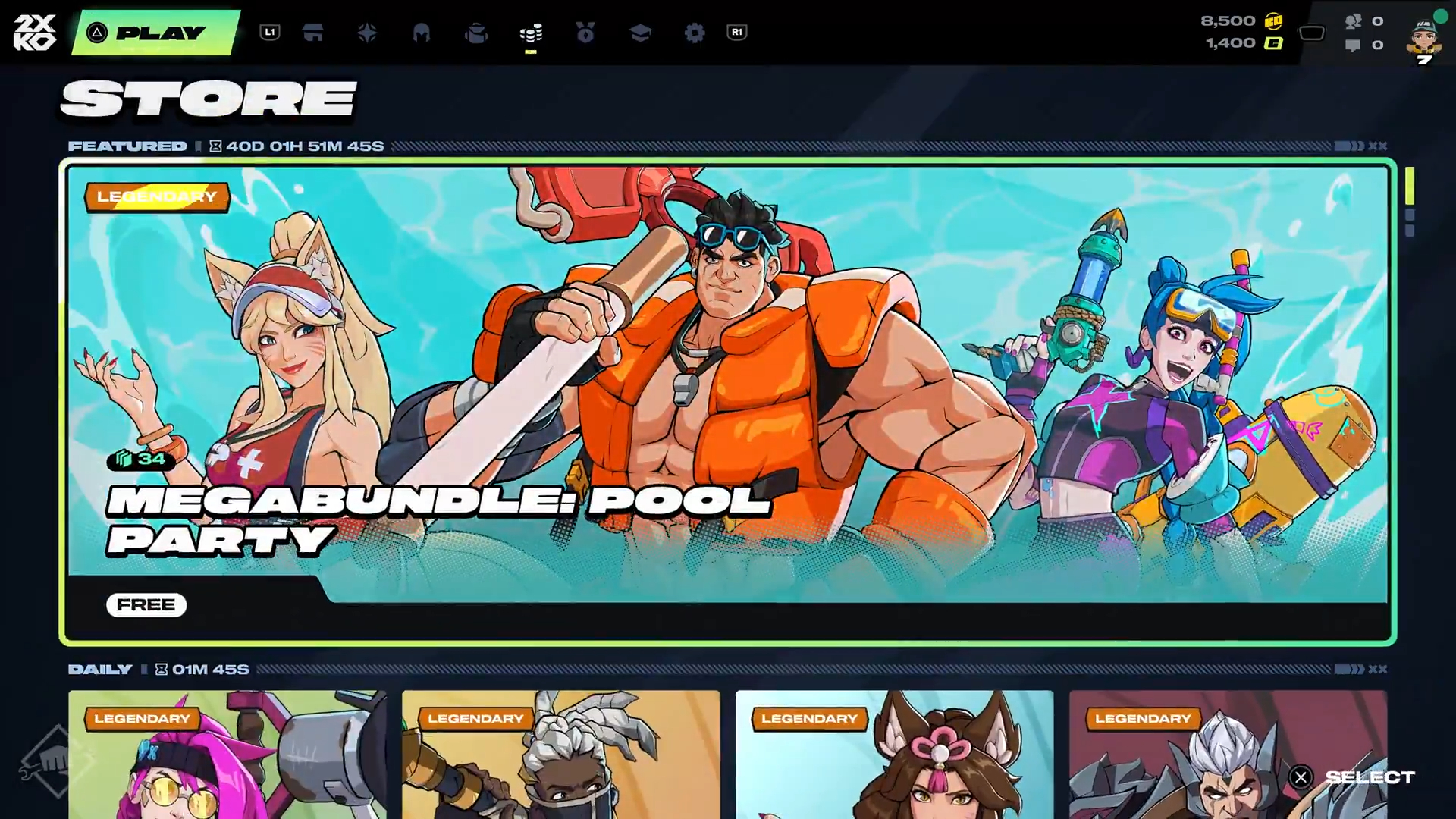Open the player avatar profile
Image resolution: width=1456 pixels, height=819 pixels.
click(x=1424, y=38)
